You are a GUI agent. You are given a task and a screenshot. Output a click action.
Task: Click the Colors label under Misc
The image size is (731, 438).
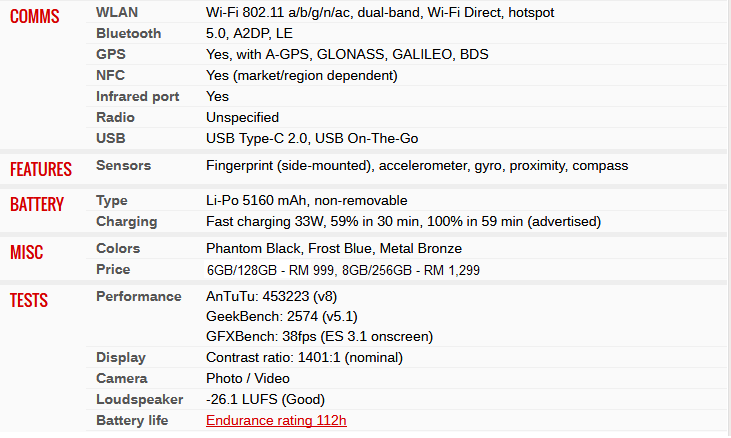click(118, 248)
